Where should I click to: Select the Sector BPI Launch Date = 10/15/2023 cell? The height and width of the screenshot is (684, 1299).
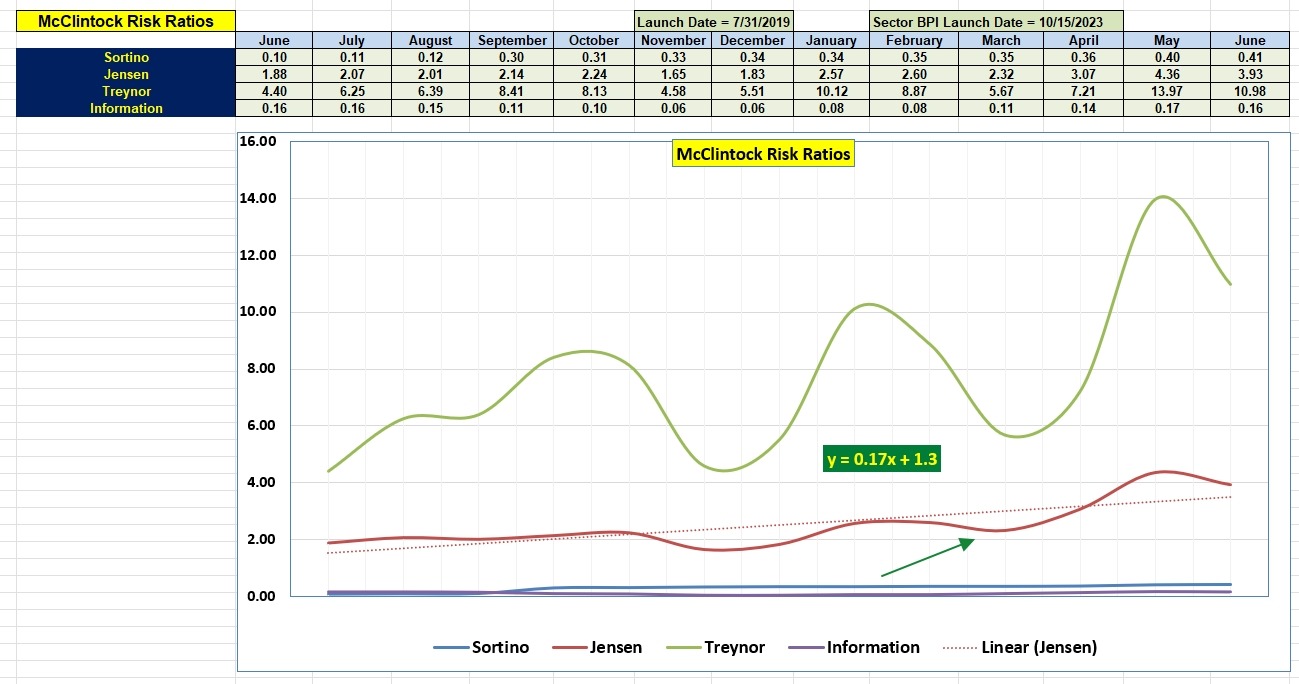pos(996,21)
